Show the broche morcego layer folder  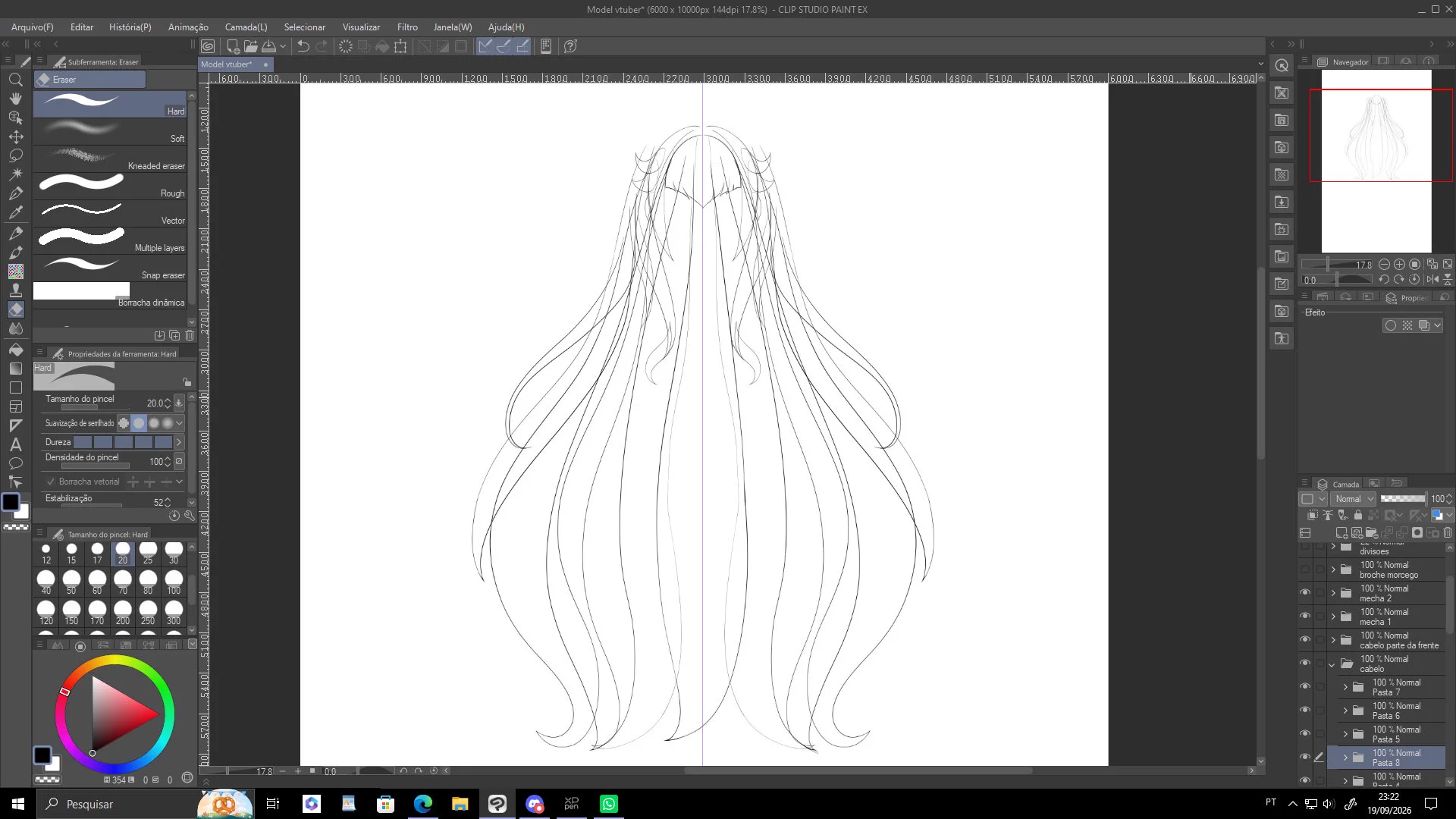pyautogui.click(x=1305, y=570)
